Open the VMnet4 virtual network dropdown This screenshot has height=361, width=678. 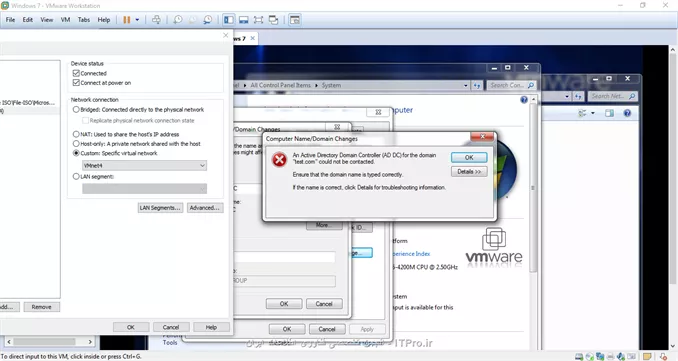(144, 166)
